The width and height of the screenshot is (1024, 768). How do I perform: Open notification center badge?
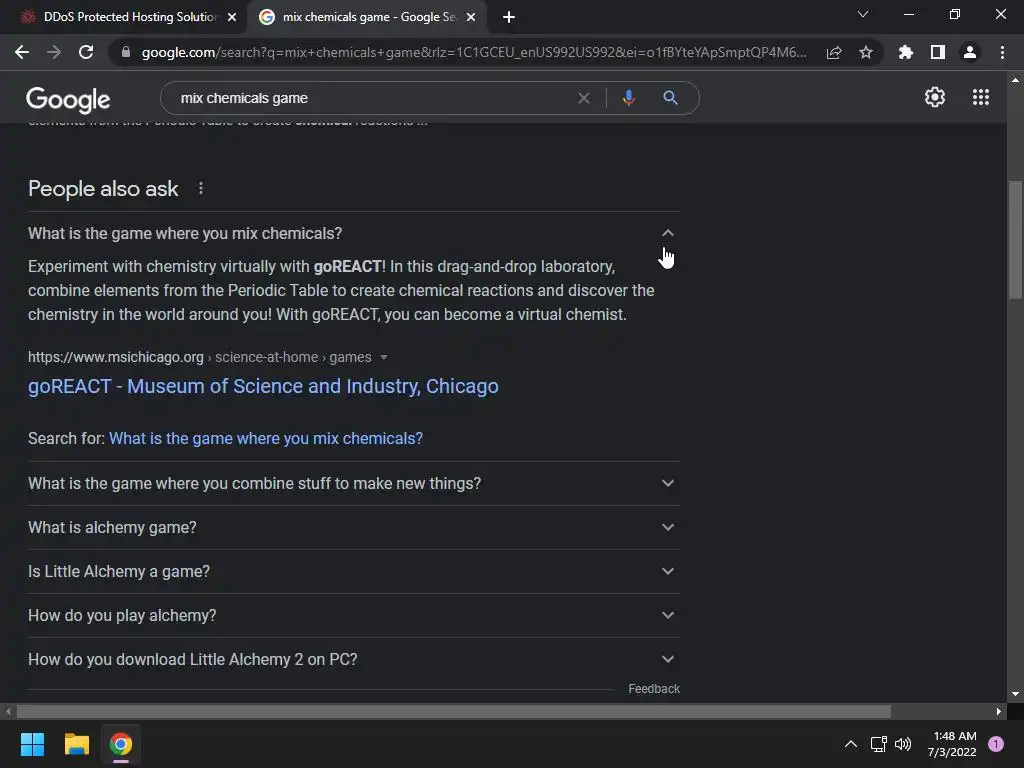996,744
